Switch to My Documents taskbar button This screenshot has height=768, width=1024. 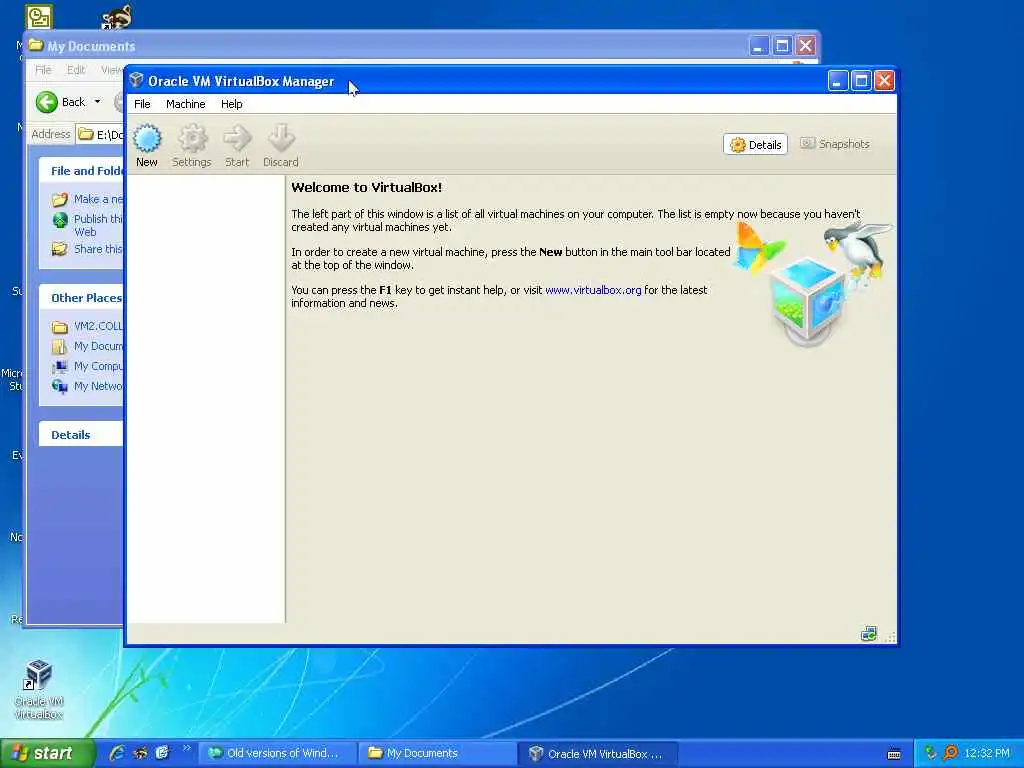point(437,754)
